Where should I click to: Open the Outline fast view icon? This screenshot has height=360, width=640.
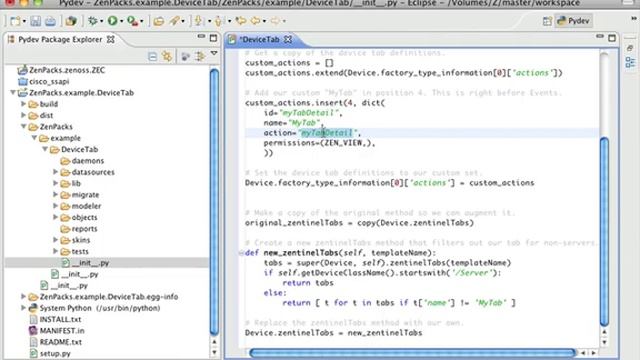pos(630,62)
